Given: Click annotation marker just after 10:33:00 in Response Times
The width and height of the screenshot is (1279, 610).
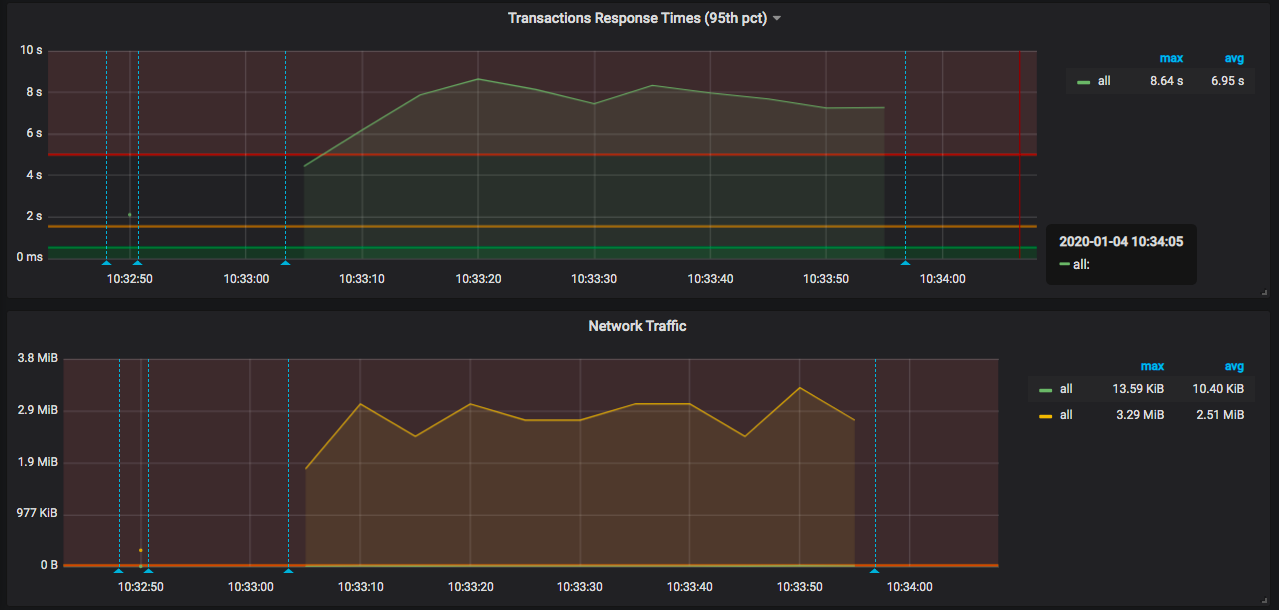Looking at the screenshot, I should [x=285, y=263].
